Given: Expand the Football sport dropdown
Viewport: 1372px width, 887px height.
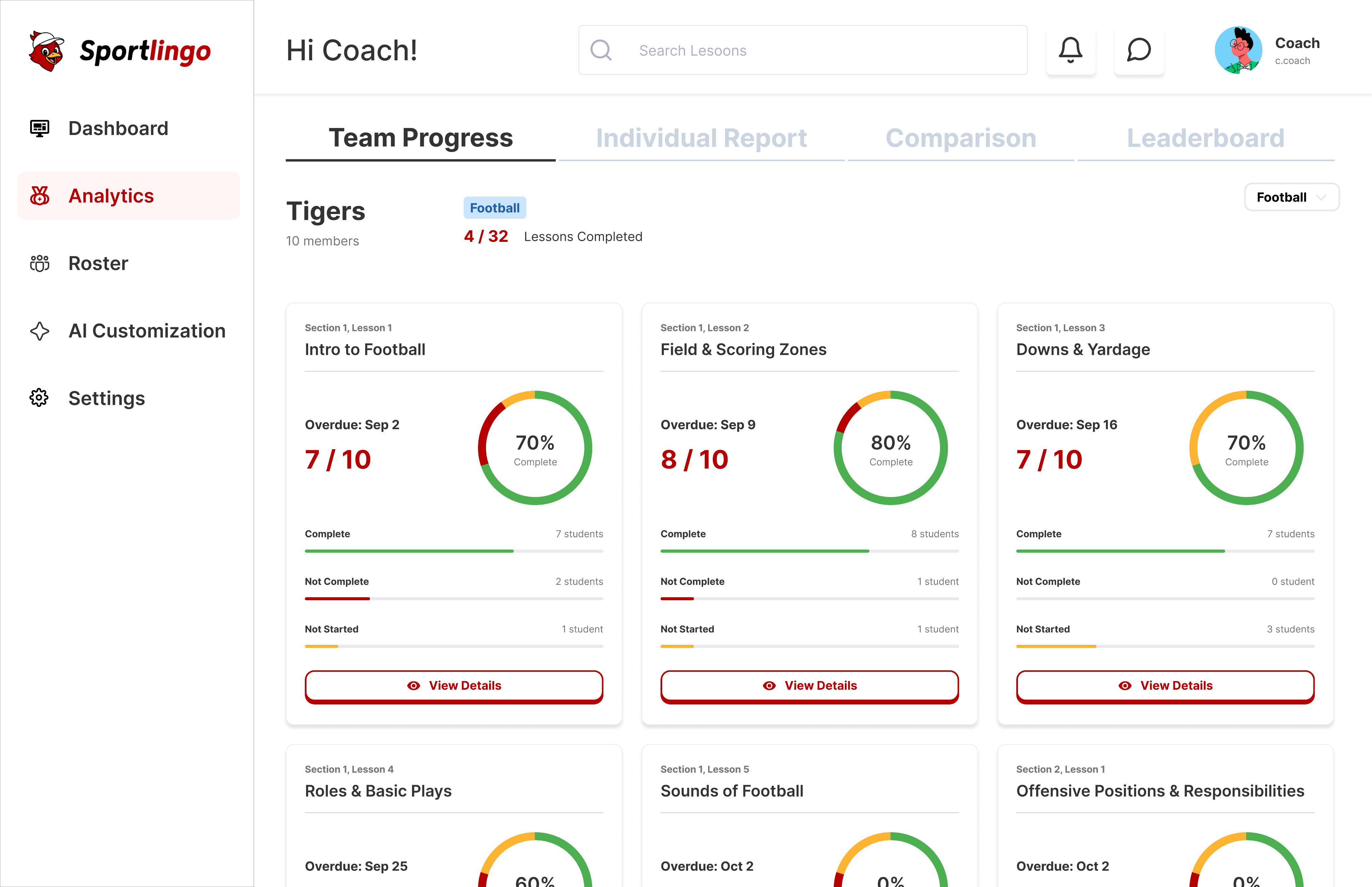Looking at the screenshot, I should click(x=1291, y=197).
